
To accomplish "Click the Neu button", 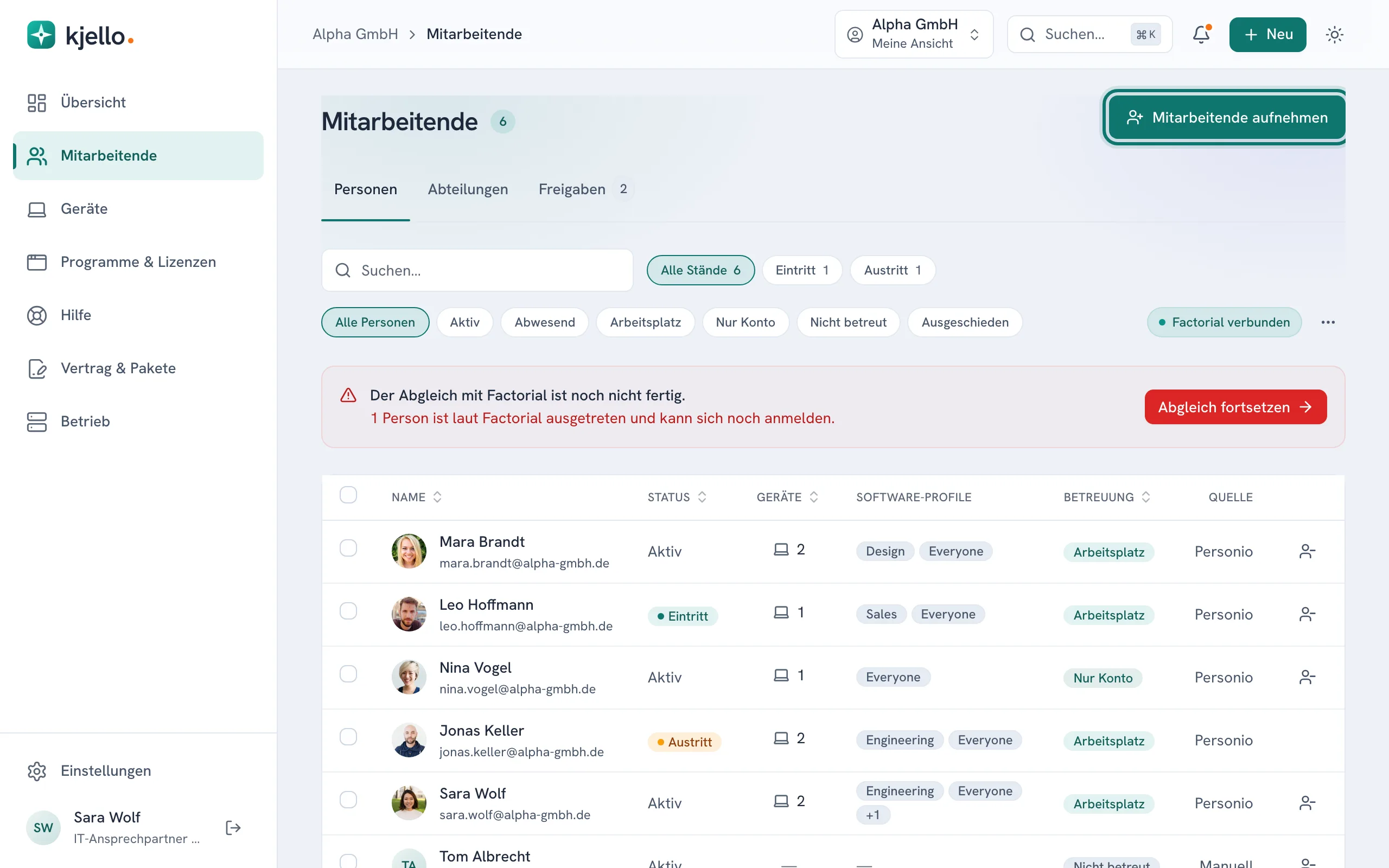I will click(1267, 34).
